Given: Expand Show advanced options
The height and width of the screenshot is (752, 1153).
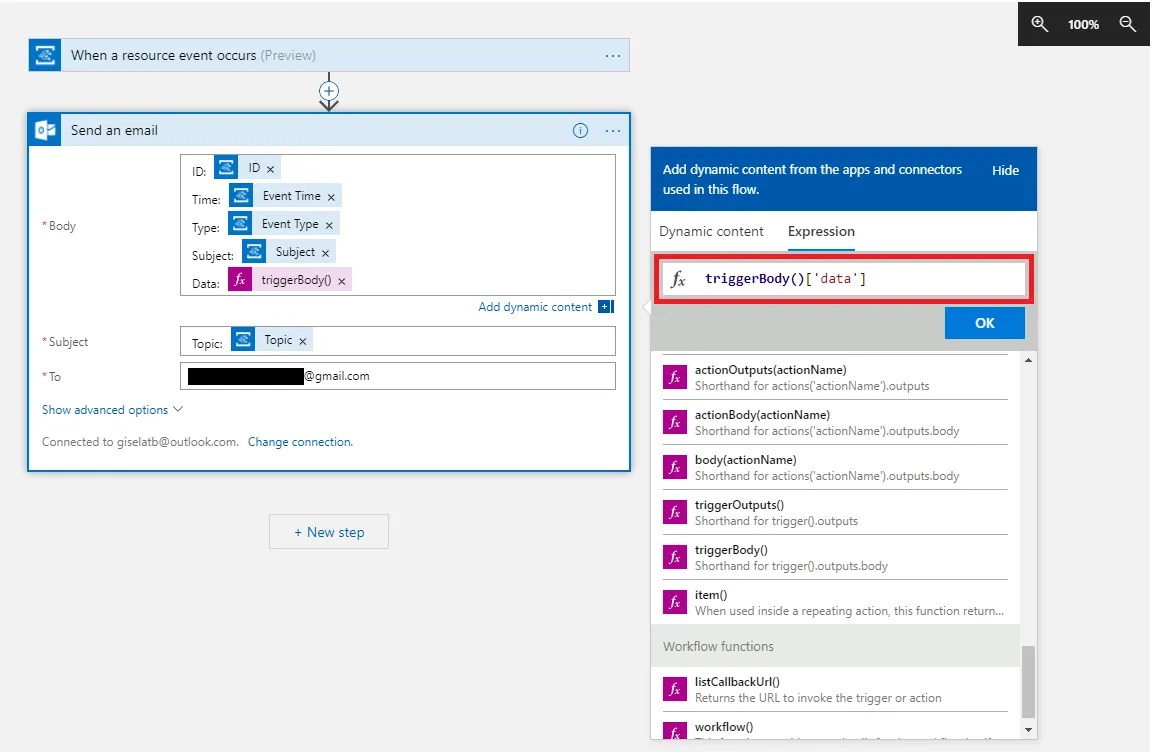Looking at the screenshot, I should pos(112,409).
